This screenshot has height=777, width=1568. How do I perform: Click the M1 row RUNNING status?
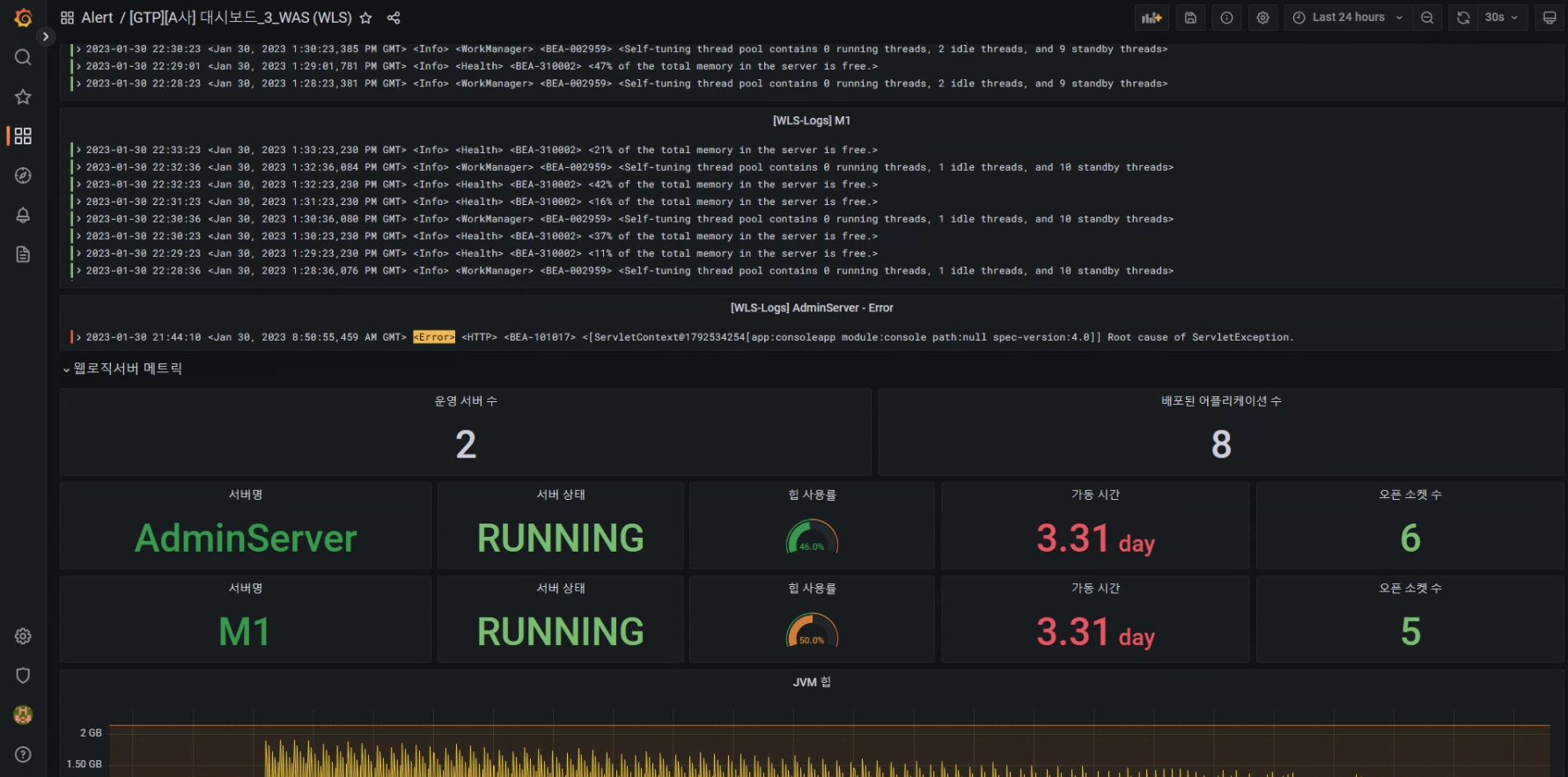pyautogui.click(x=561, y=632)
